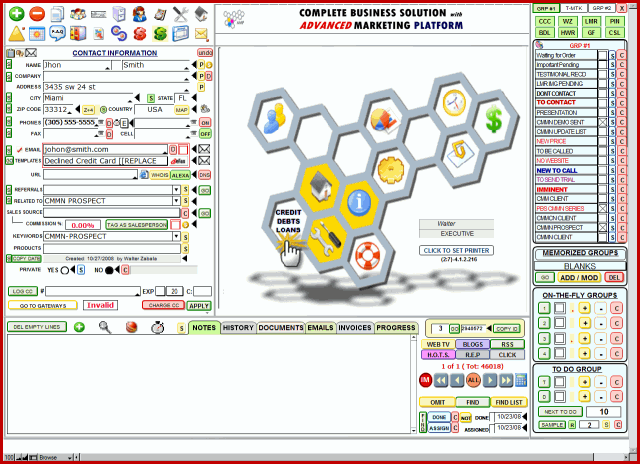640x464 pixels.
Task: Click the Go To Gateways button
Action: 42,305
